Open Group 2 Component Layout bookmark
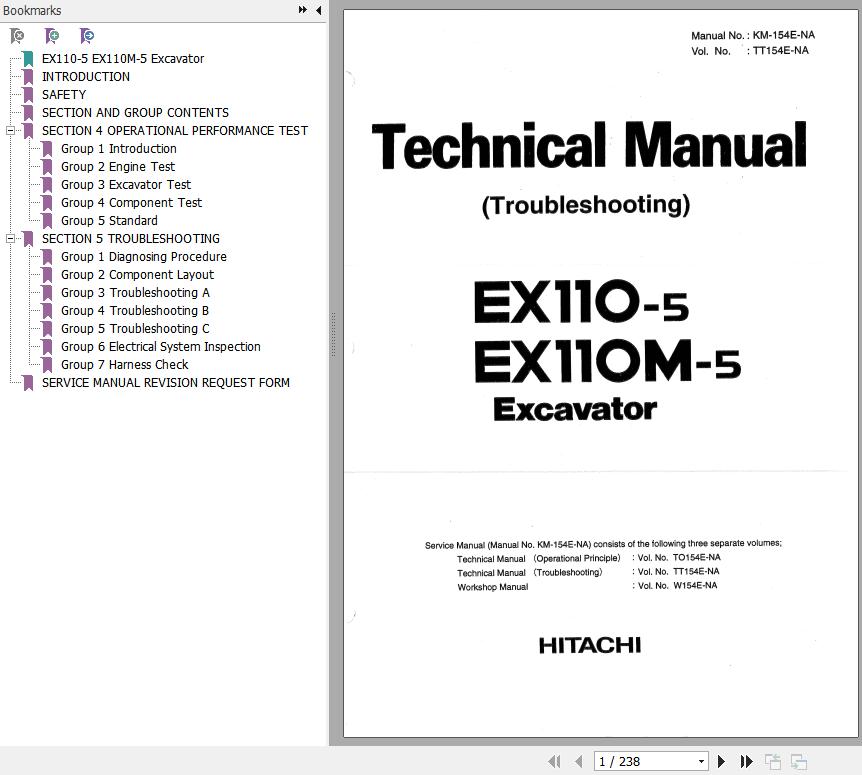This screenshot has height=775, width=862. point(137,275)
